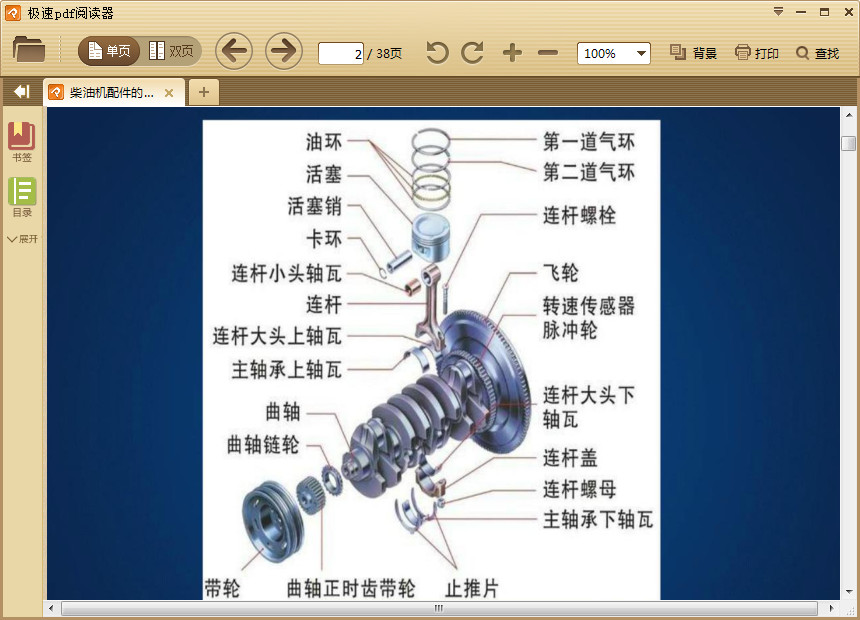The image size is (860, 620).
Task: Rotate page counterclockwise
Action: [437, 53]
